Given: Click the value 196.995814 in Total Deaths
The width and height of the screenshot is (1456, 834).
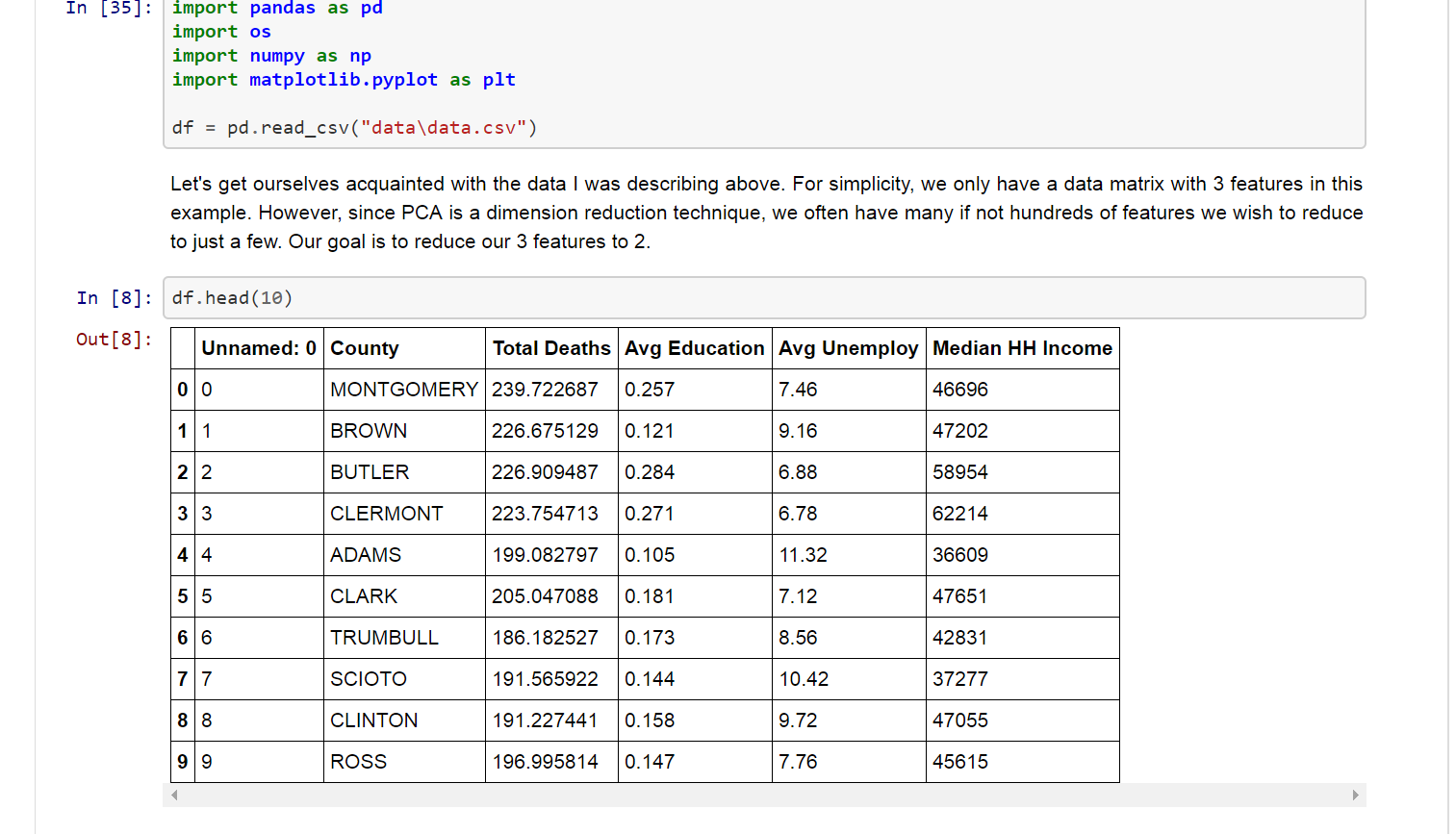Looking at the screenshot, I should [551, 762].
